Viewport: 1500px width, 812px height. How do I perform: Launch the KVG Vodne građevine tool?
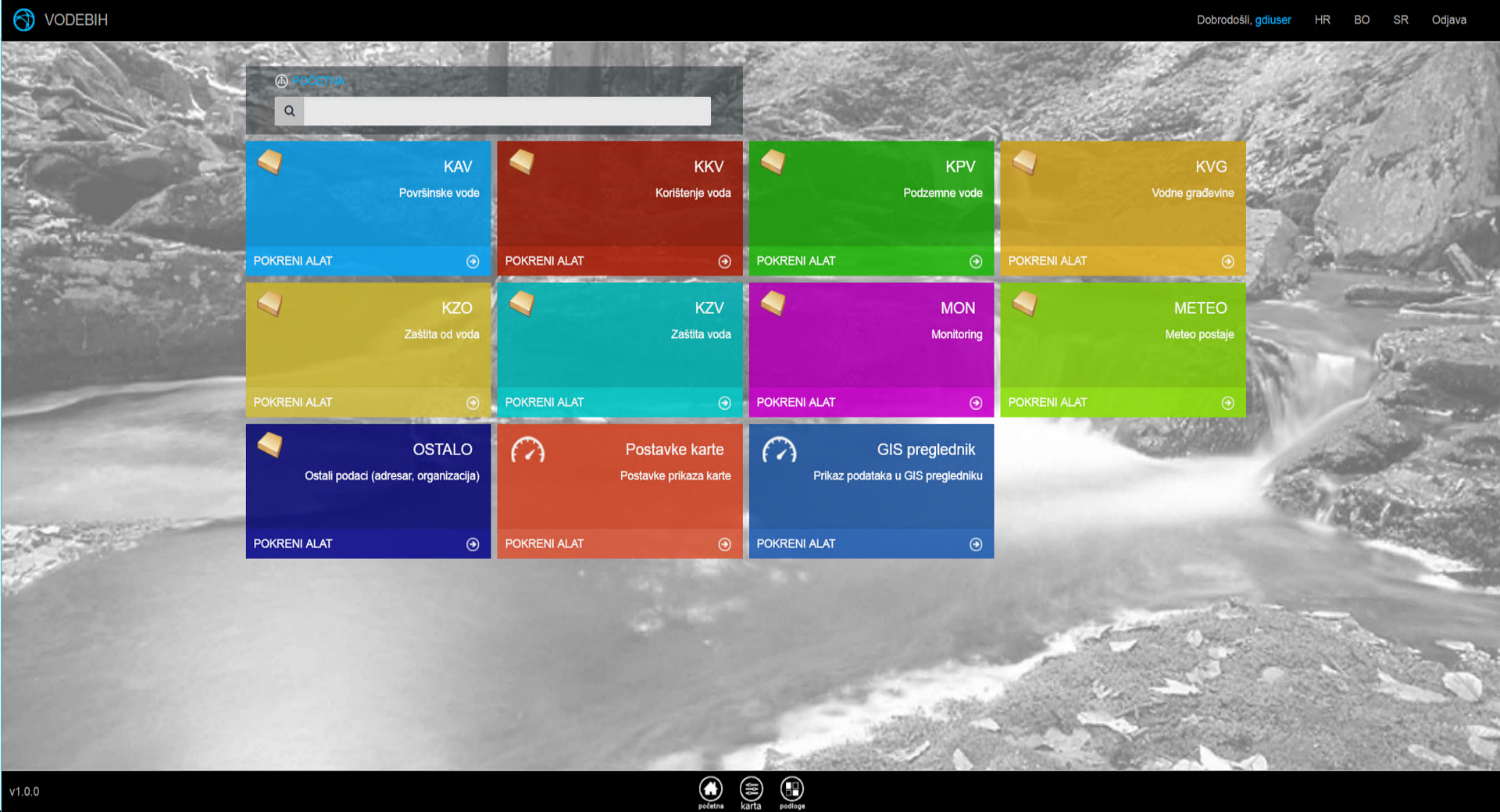1122,261
